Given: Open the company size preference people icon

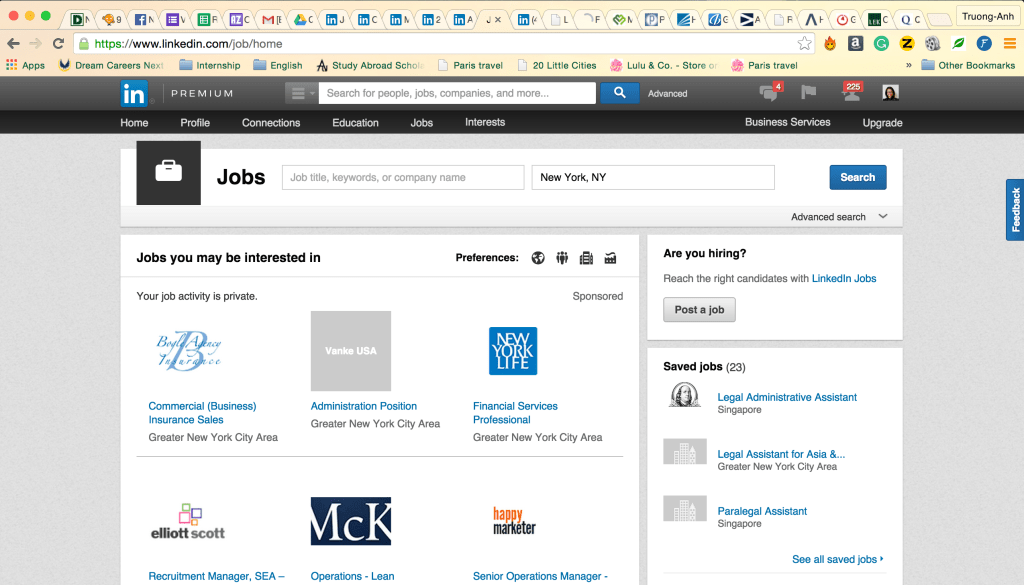Looking at the screenshot, I should (562, 258).
